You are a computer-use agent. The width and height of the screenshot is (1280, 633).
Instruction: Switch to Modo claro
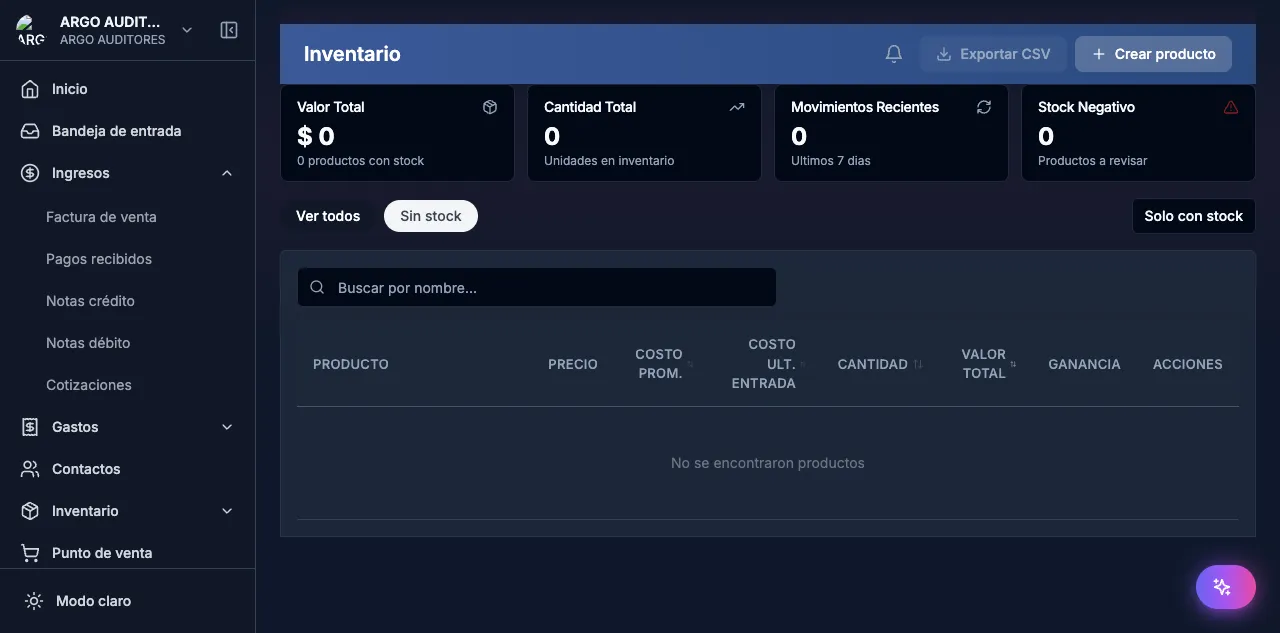tap(94, 600)
